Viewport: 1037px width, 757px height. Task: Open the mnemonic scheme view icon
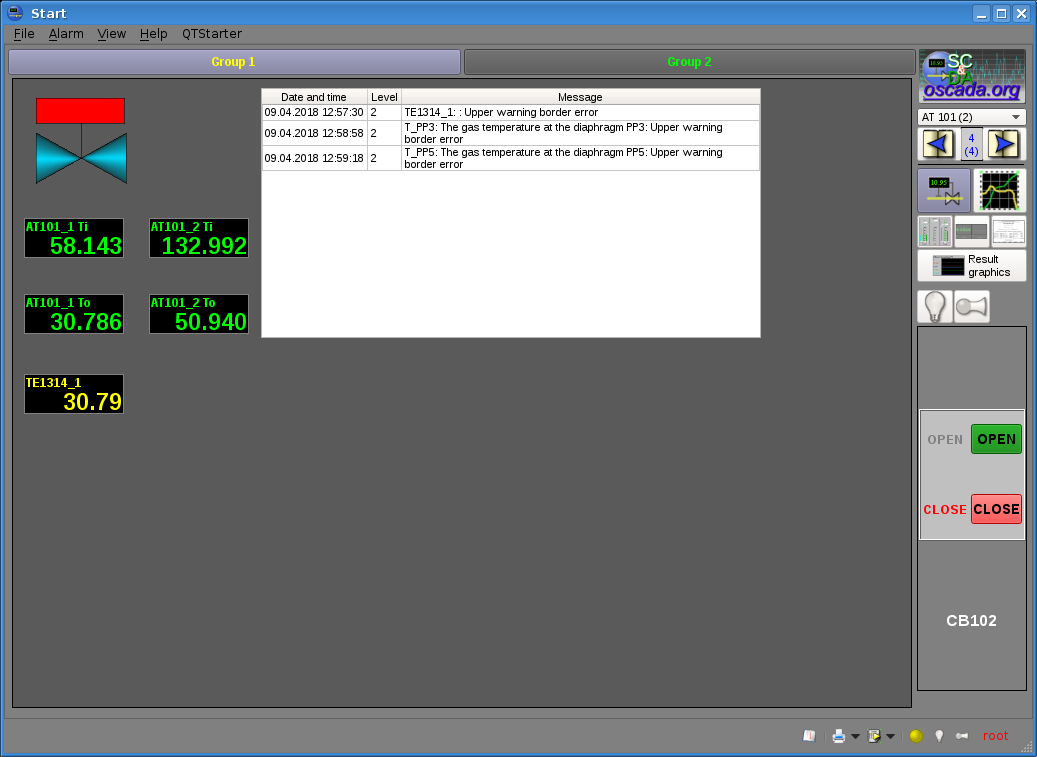pyautogui.click(x=944, y=190)
